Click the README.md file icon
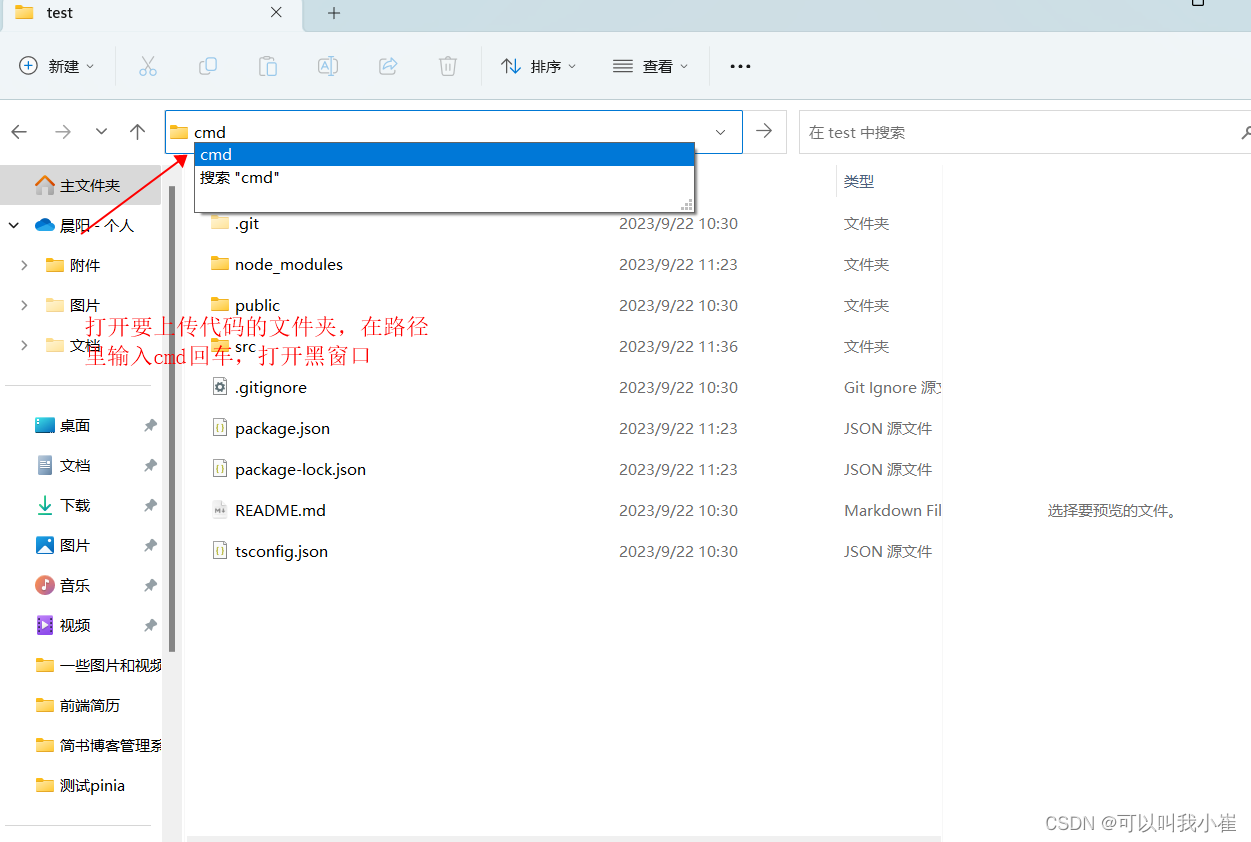Viewport: 1251px width, 842px height. (x=220, y=510)
